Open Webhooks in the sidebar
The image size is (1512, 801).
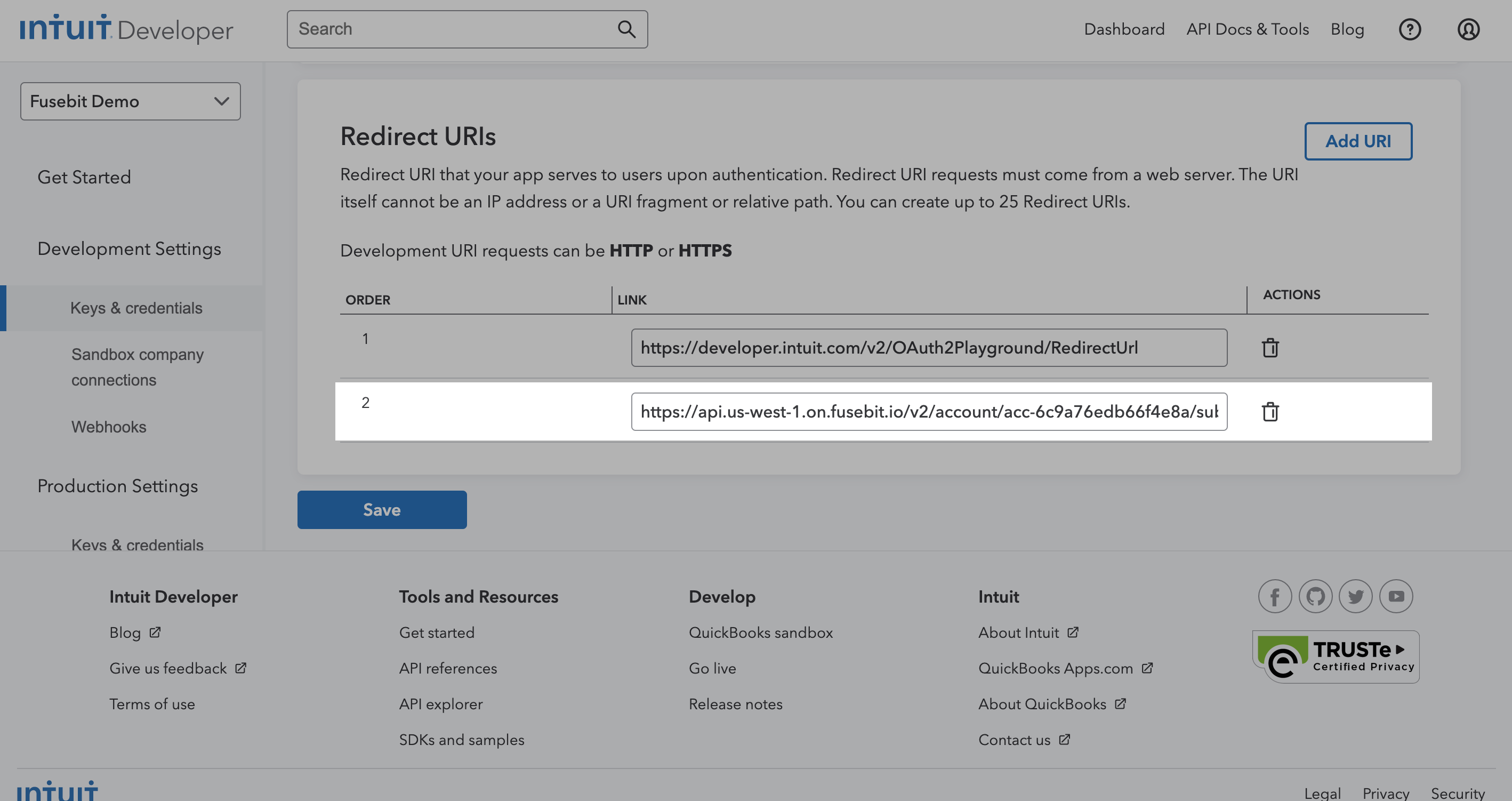coord(109,426)
